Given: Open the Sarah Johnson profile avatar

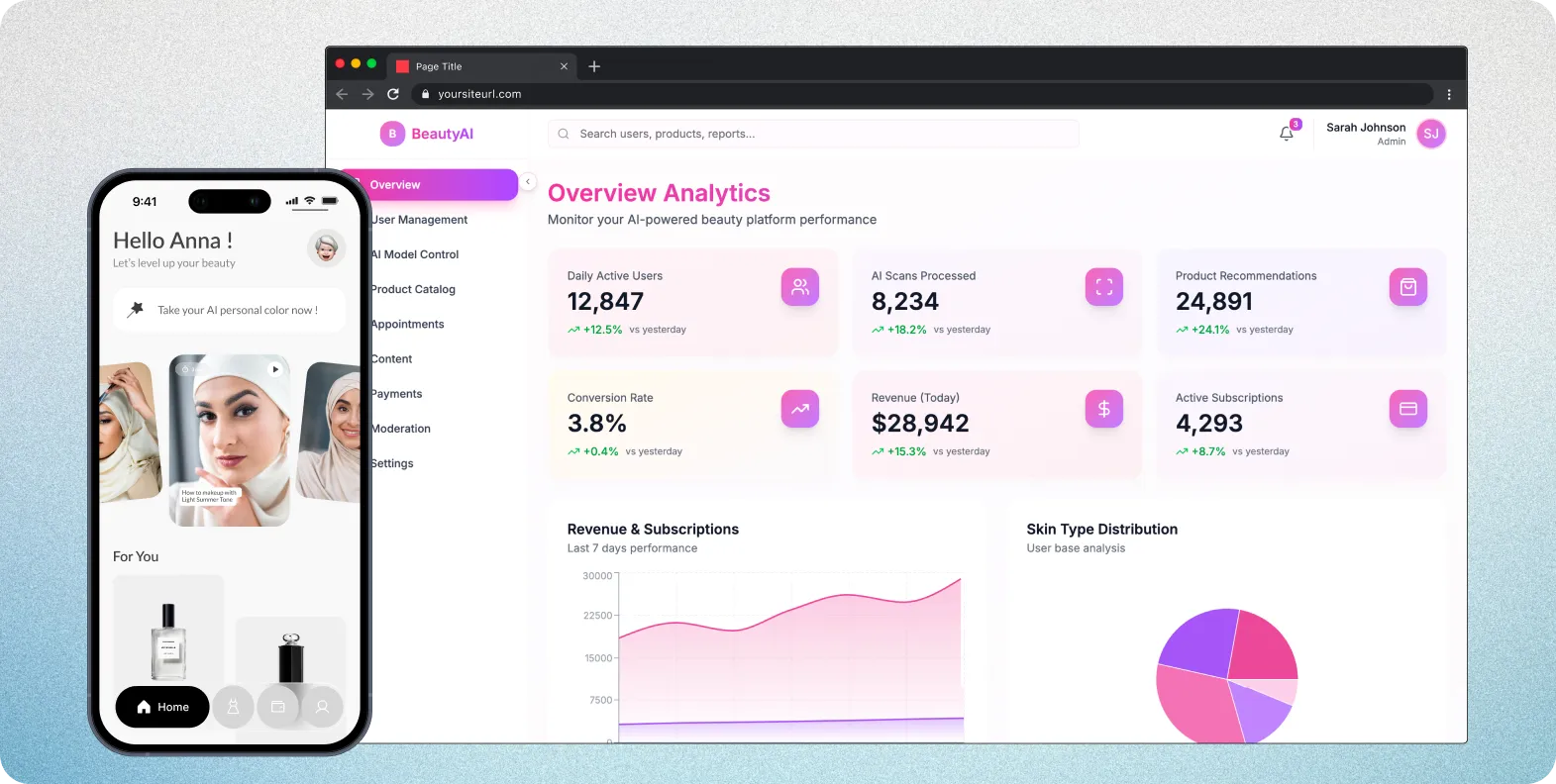Looking at the screenshot, I should (1430, 134).
